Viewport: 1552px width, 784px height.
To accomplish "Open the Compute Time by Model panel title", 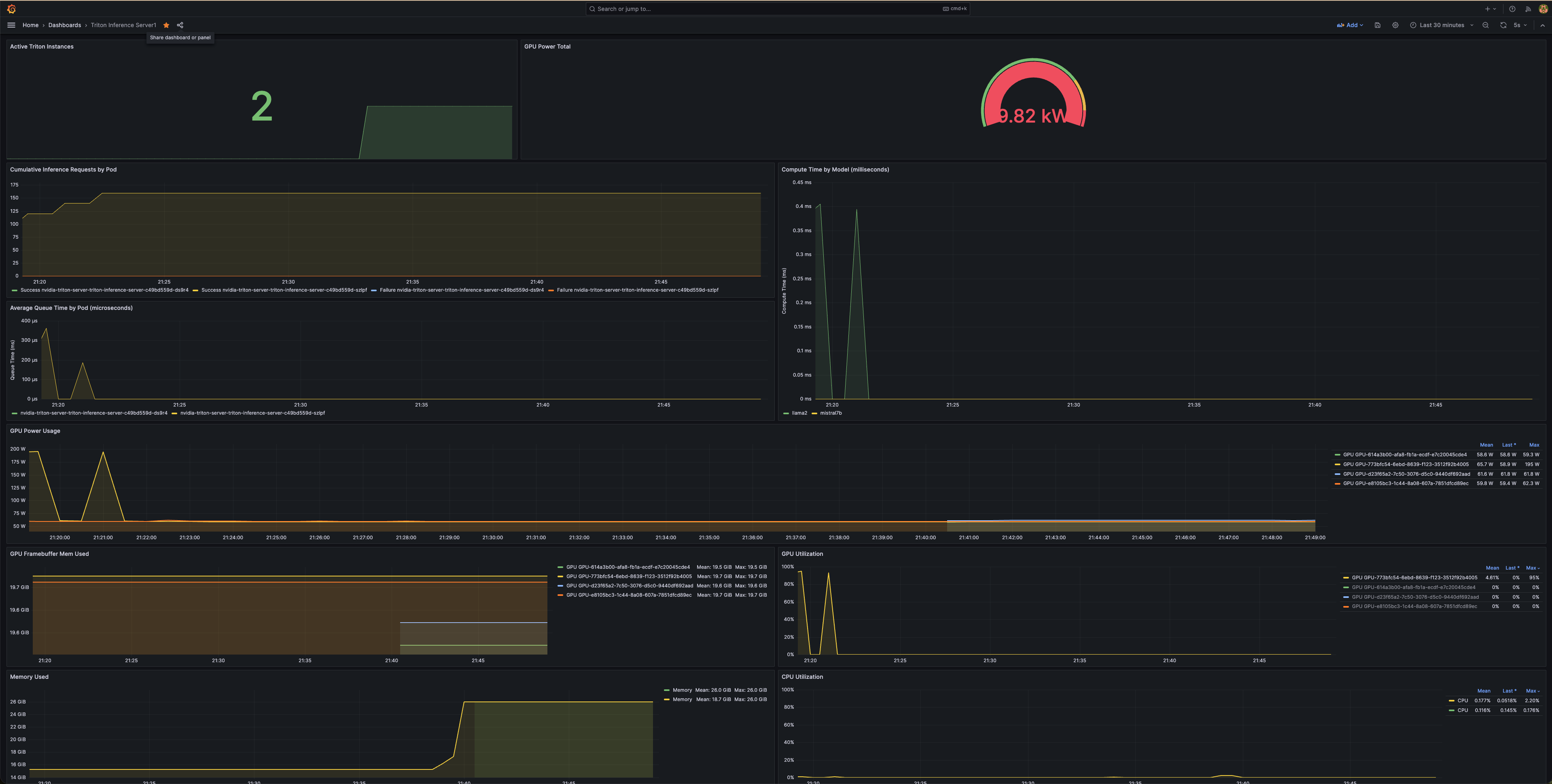I will click(x=835, y=170).
